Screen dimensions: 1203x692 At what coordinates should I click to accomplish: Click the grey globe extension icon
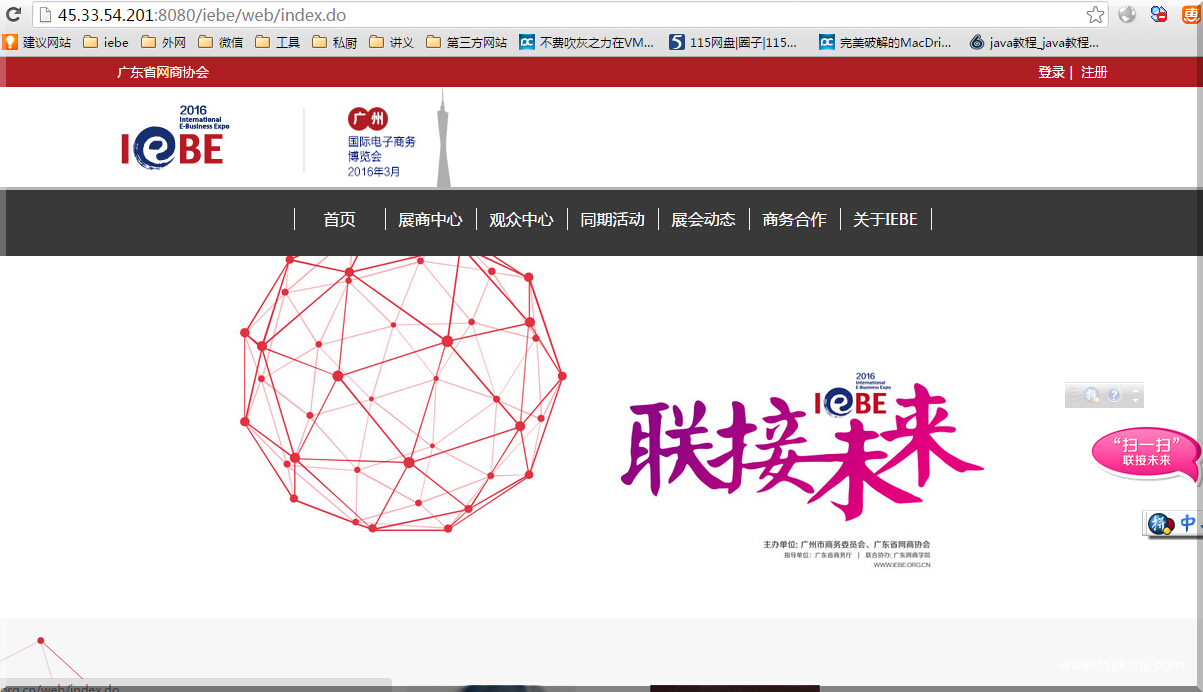[1127, 15]
